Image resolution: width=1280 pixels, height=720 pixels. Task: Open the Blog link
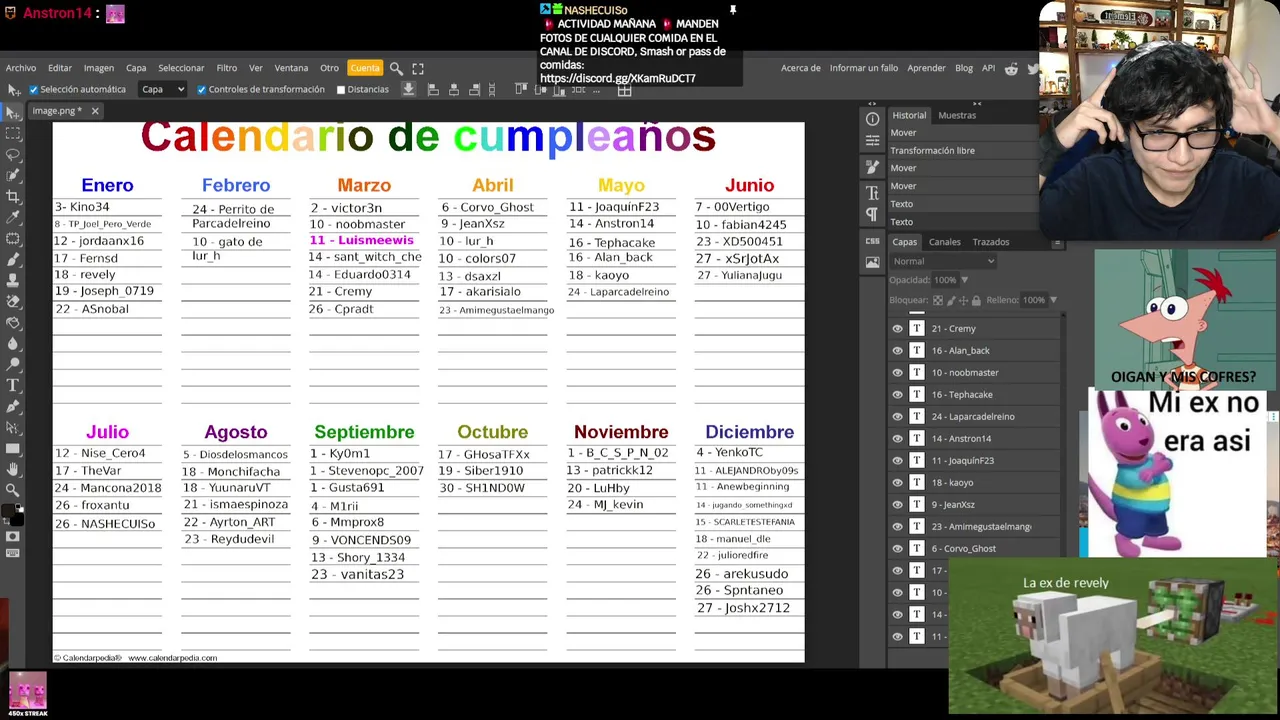pyautogui.click(x=964, y=68)
